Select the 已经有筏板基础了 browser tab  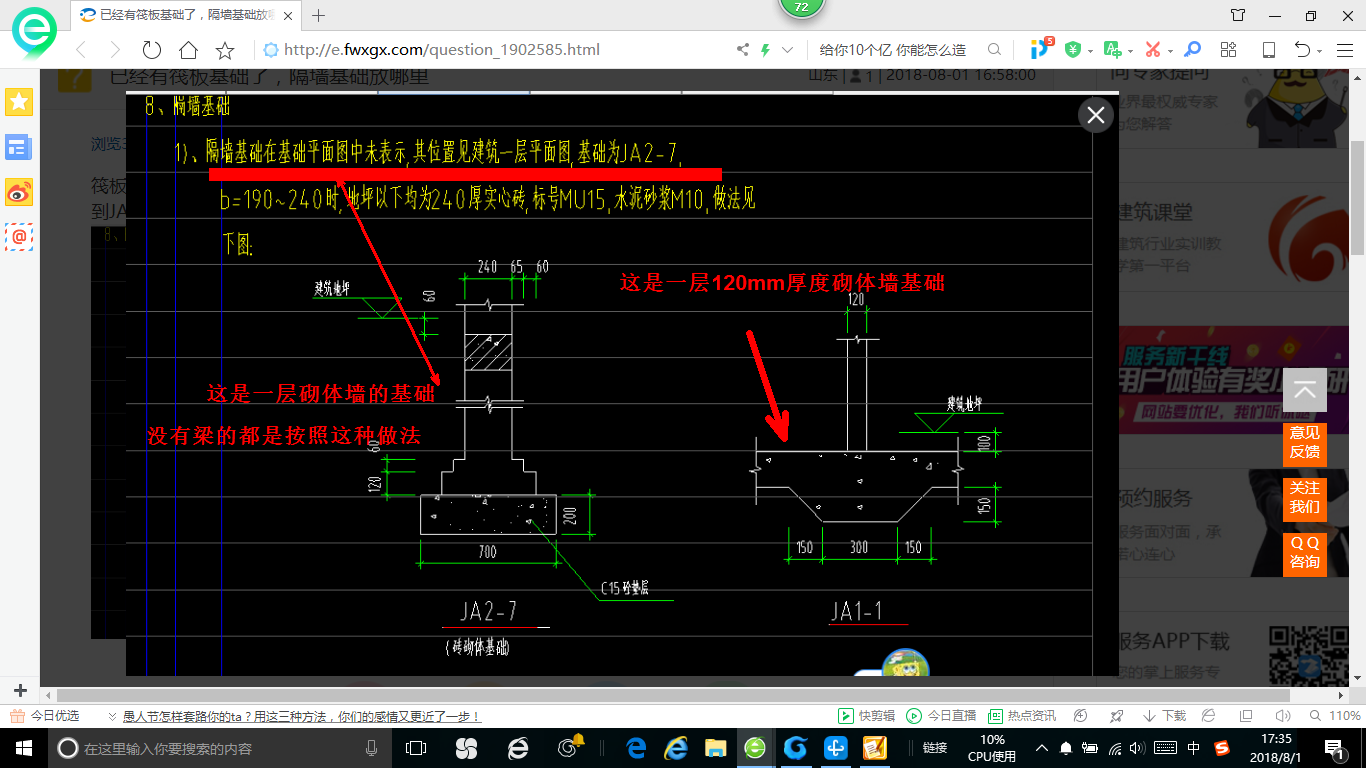point(187,15)
